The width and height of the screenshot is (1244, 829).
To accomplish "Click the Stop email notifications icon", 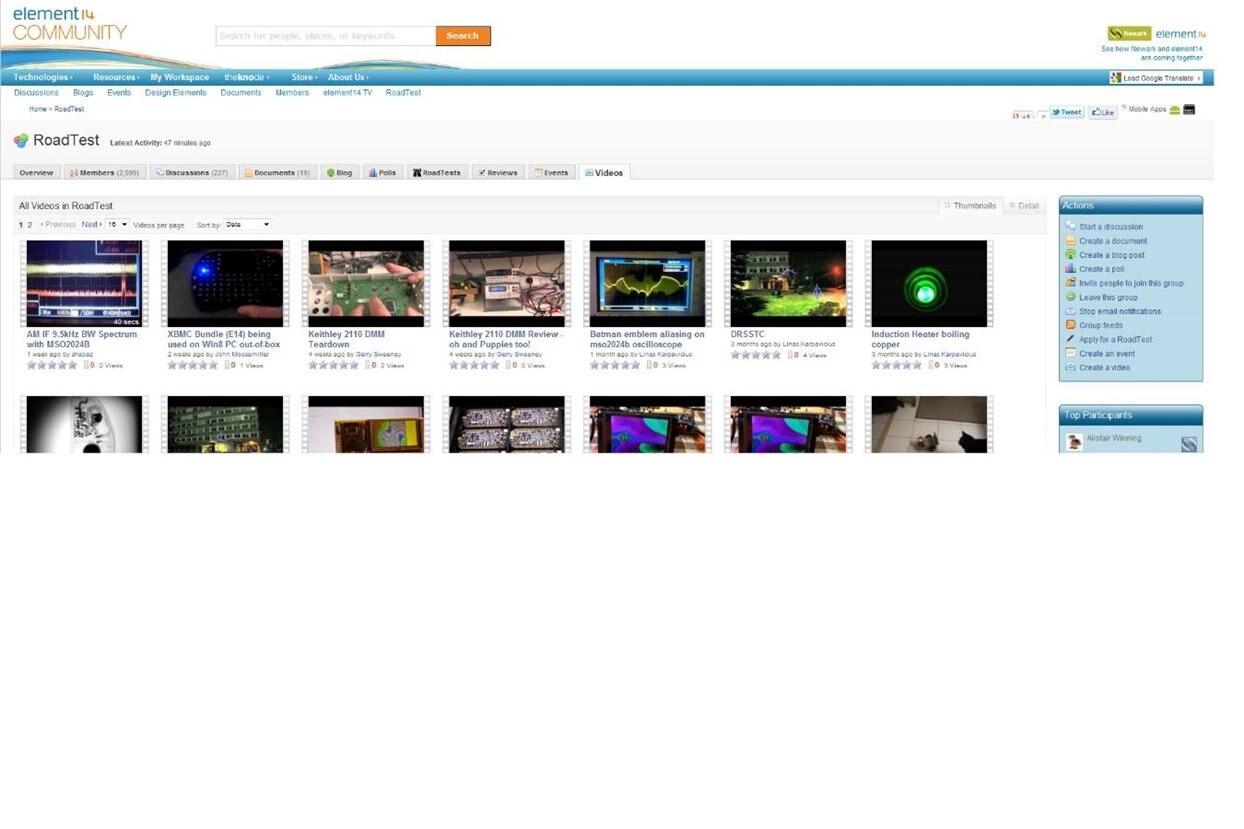I will click(x=1071, y=311).
